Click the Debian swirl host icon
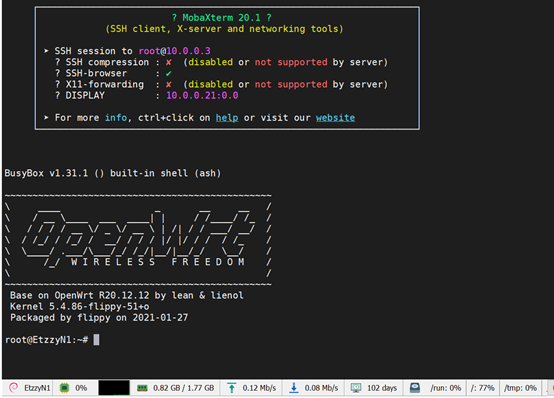Viewport: 554px width, 398px height. pos(13,388)
